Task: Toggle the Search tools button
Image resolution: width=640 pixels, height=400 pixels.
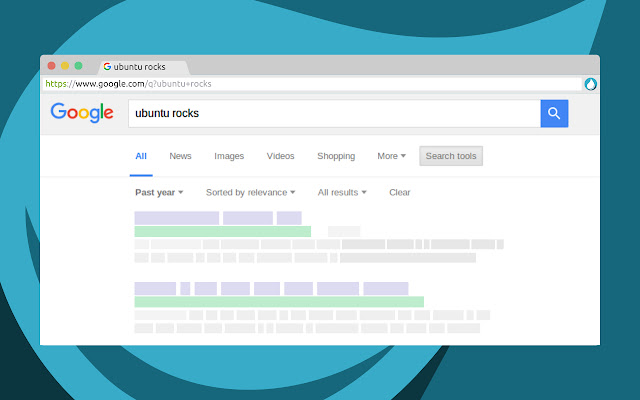Action: coord(451,156)
